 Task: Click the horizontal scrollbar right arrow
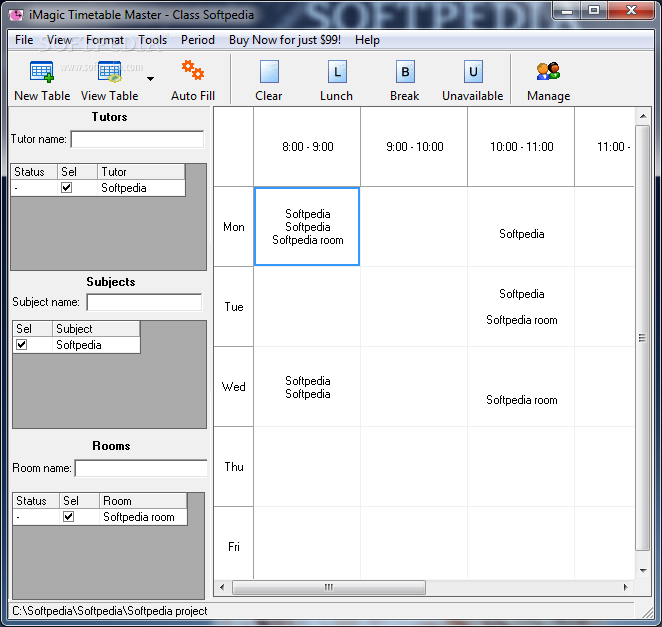pyautogui.click(x=626, y=587)
